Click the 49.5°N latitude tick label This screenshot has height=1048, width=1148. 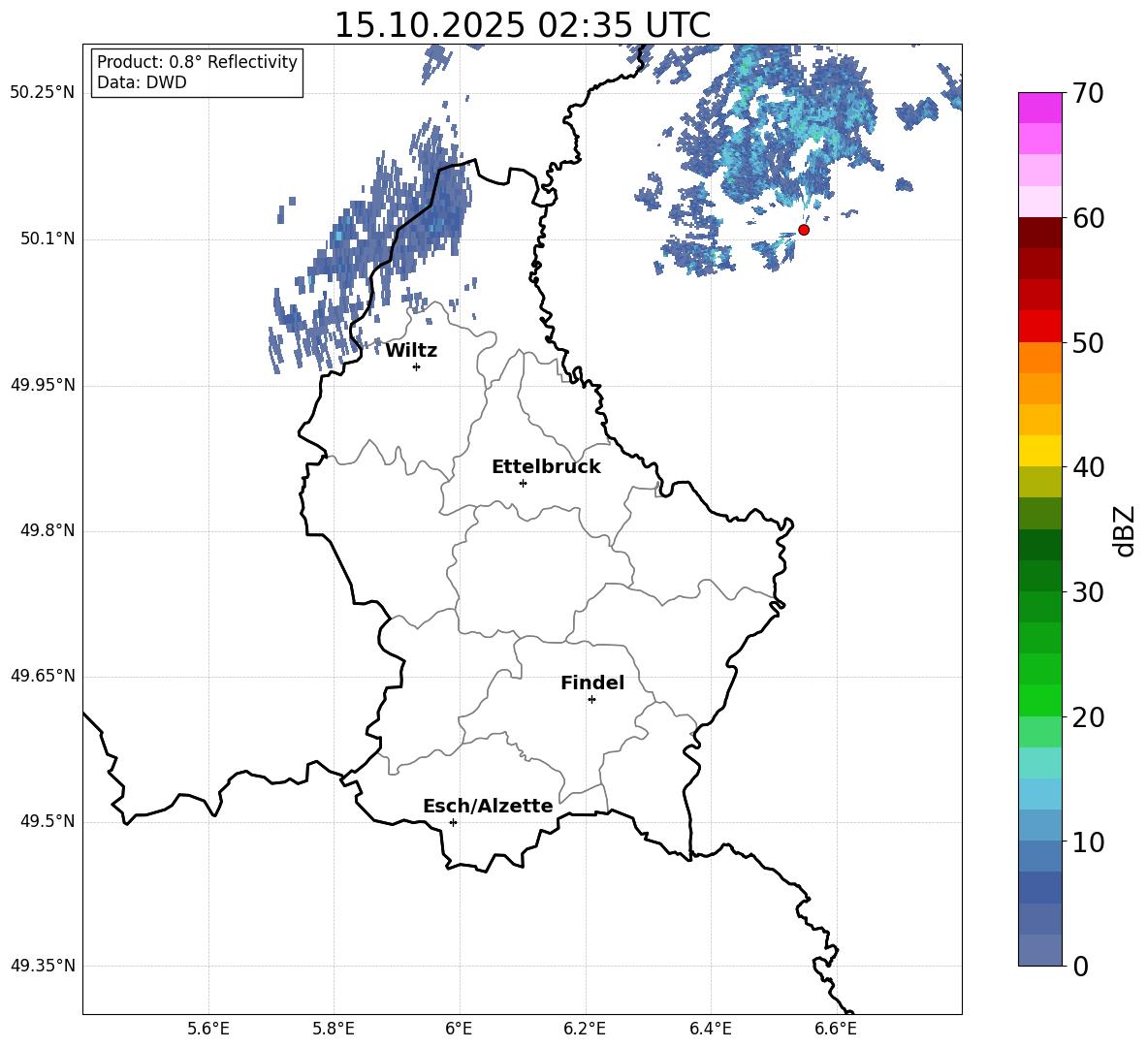coord(48,822)
